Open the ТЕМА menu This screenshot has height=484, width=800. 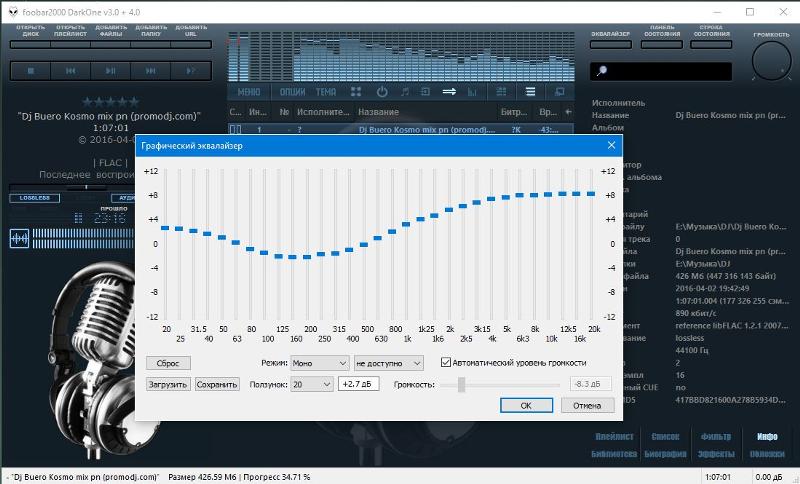[326, 92]
